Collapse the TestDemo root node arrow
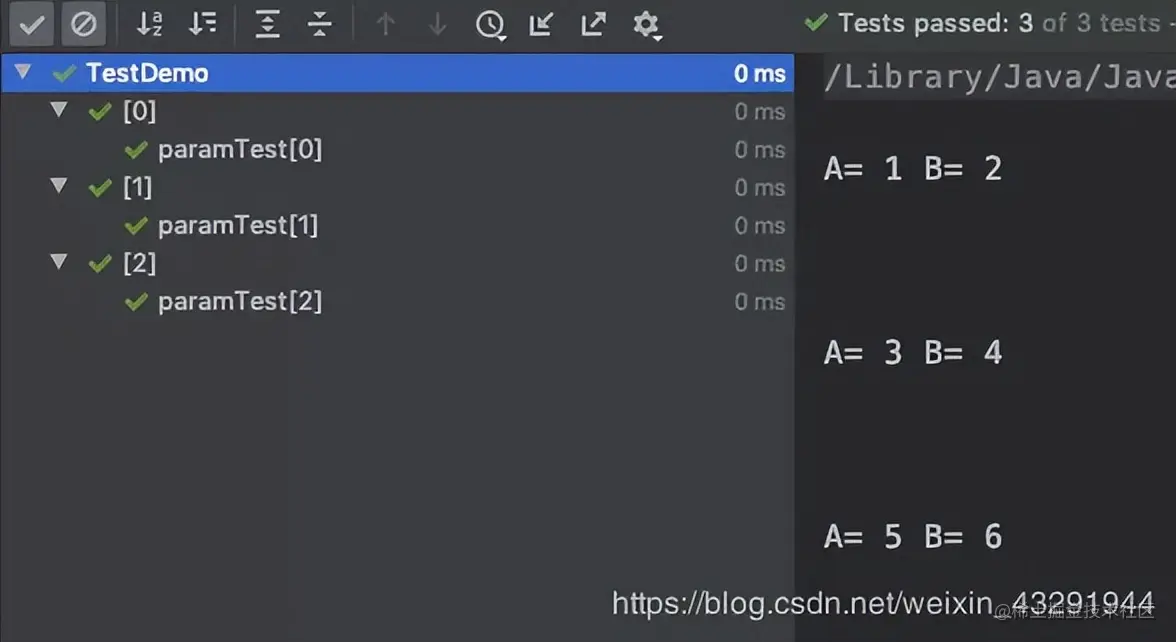Screen dimensions: 1176x642 click(x=22, y=72)
